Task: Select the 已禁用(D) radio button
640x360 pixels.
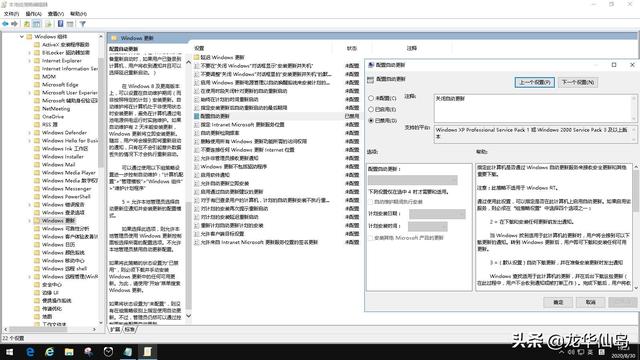Action: (x=371, y=120)
